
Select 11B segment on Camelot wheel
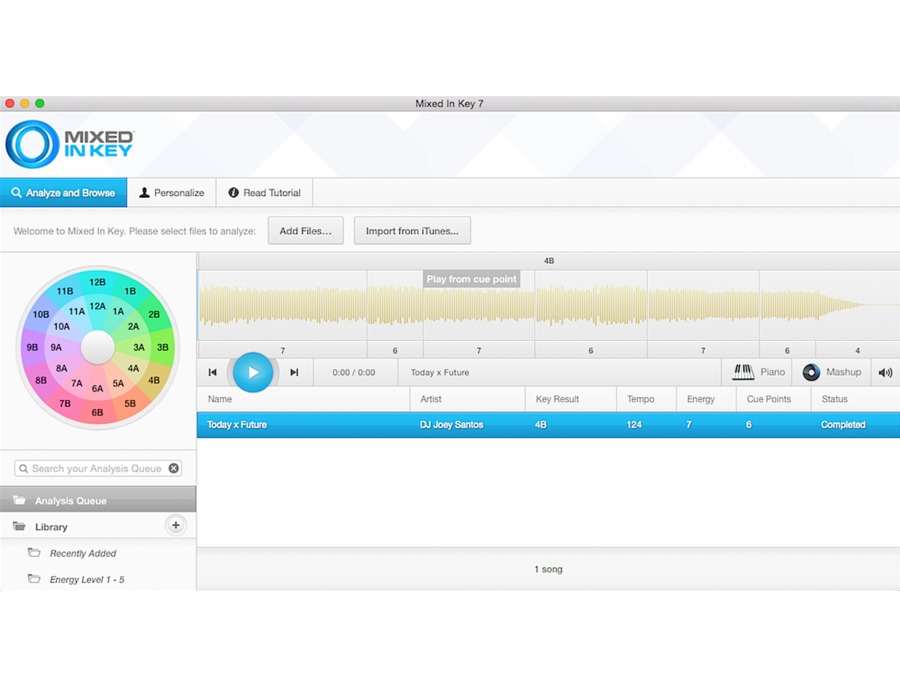point(65,291)
